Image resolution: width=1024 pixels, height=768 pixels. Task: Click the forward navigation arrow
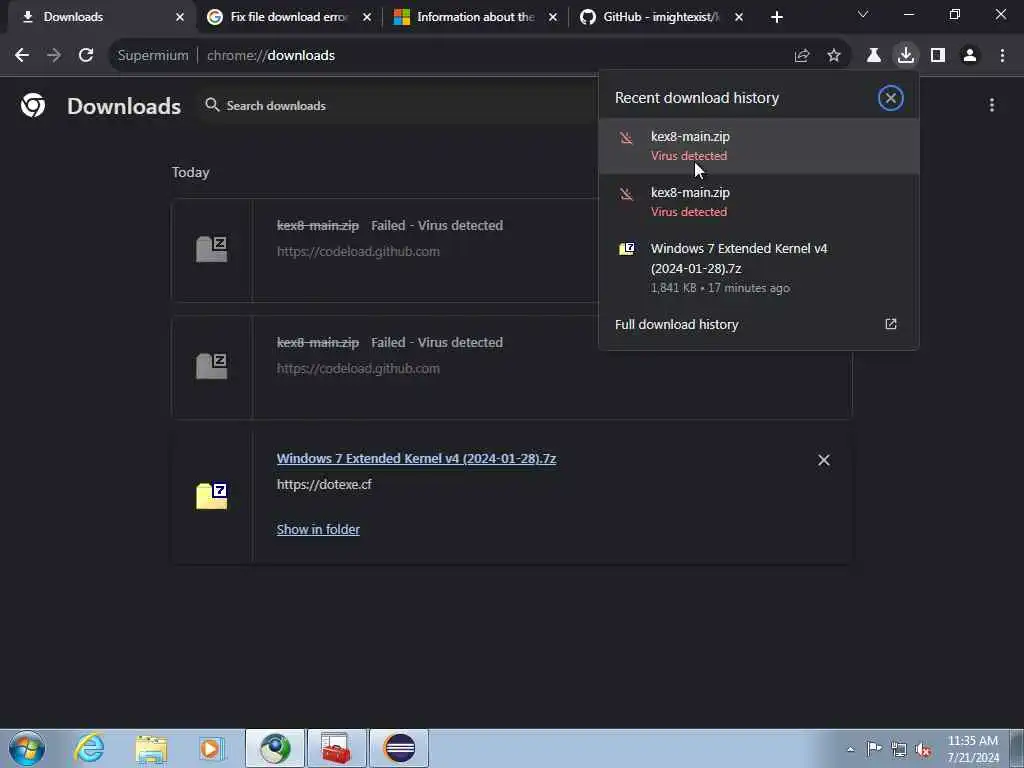[54, 56]
